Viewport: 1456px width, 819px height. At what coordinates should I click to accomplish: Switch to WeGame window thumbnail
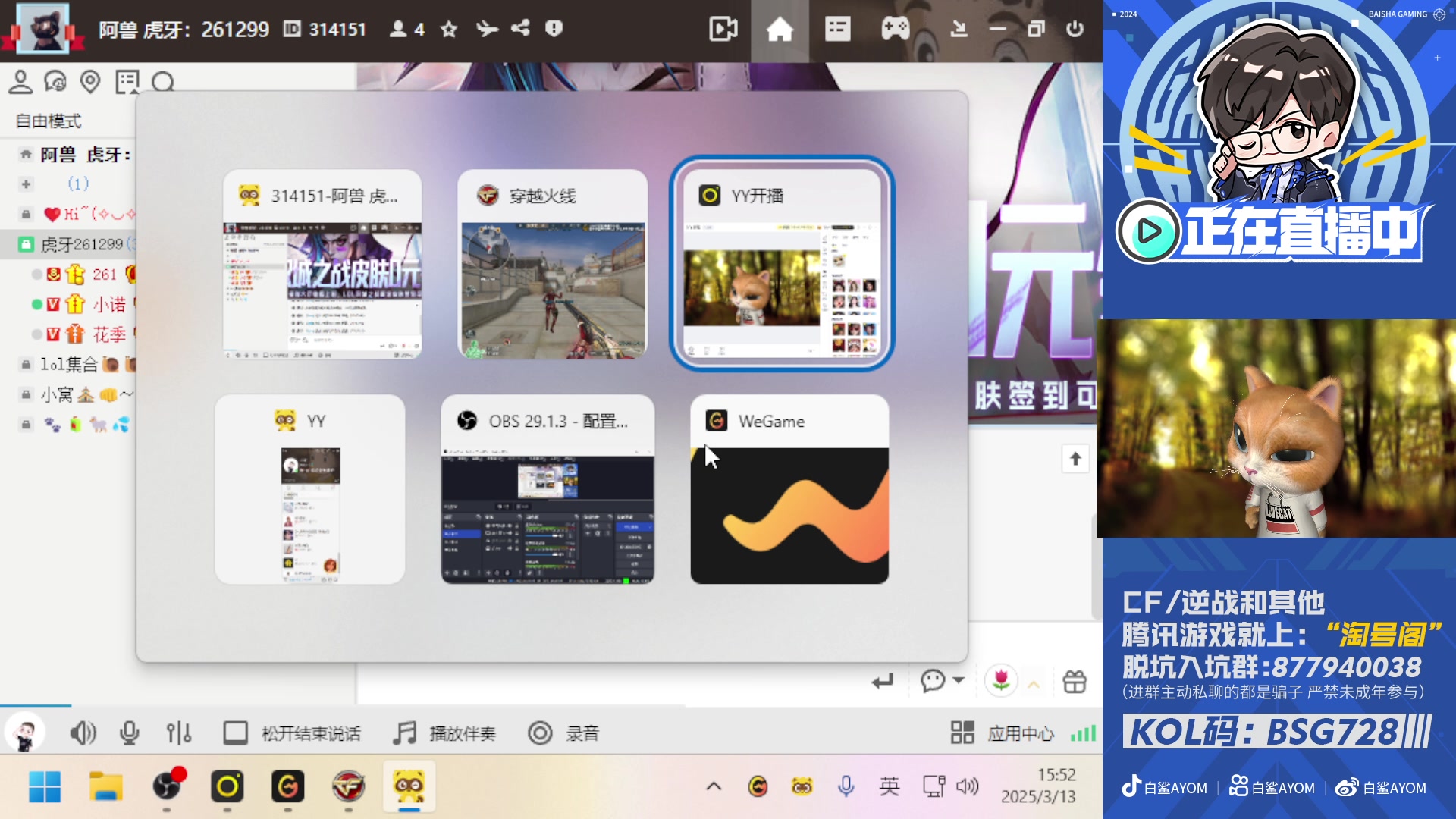coord(789,489)
